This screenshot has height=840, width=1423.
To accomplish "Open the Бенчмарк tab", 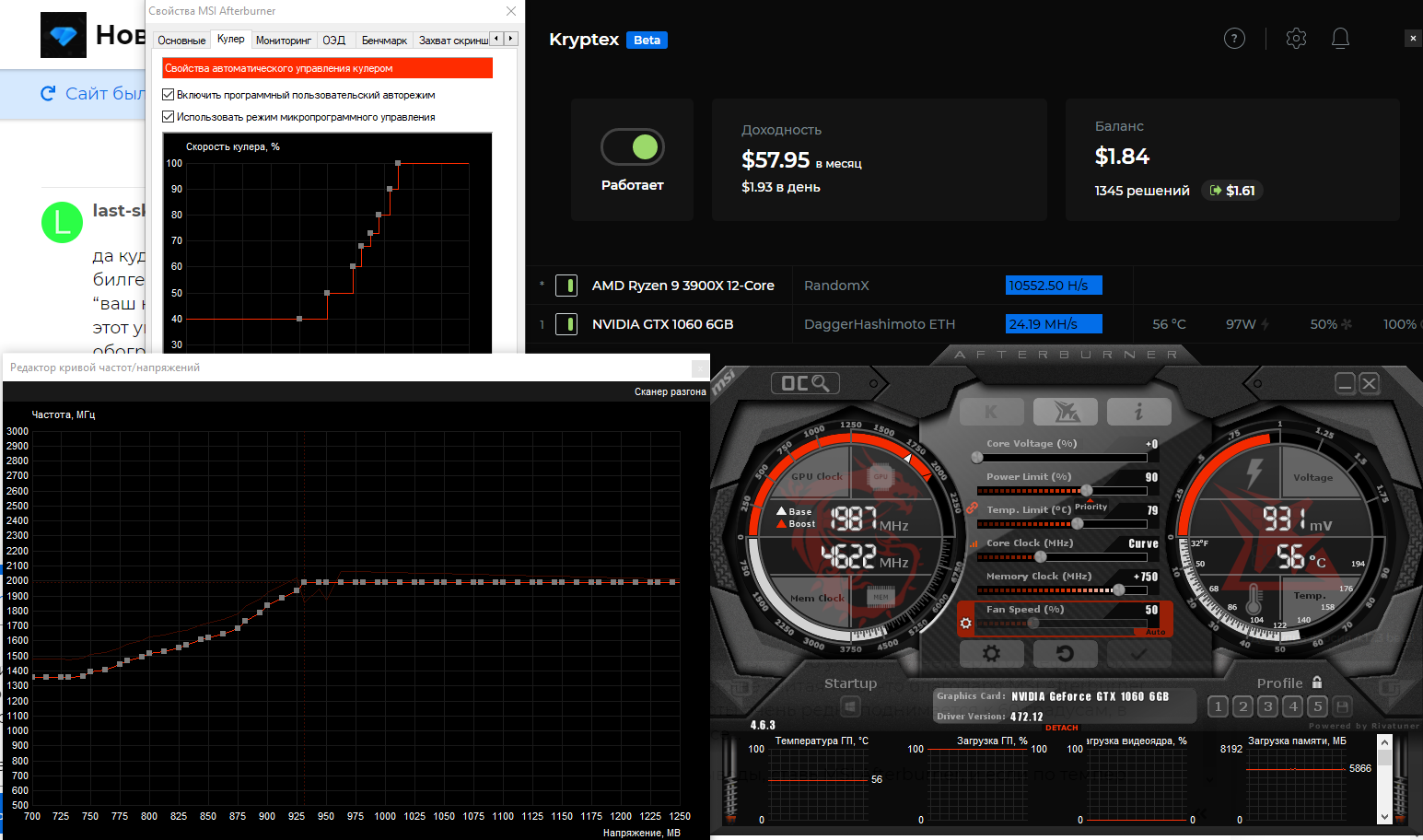I will [x=384, y=40].
